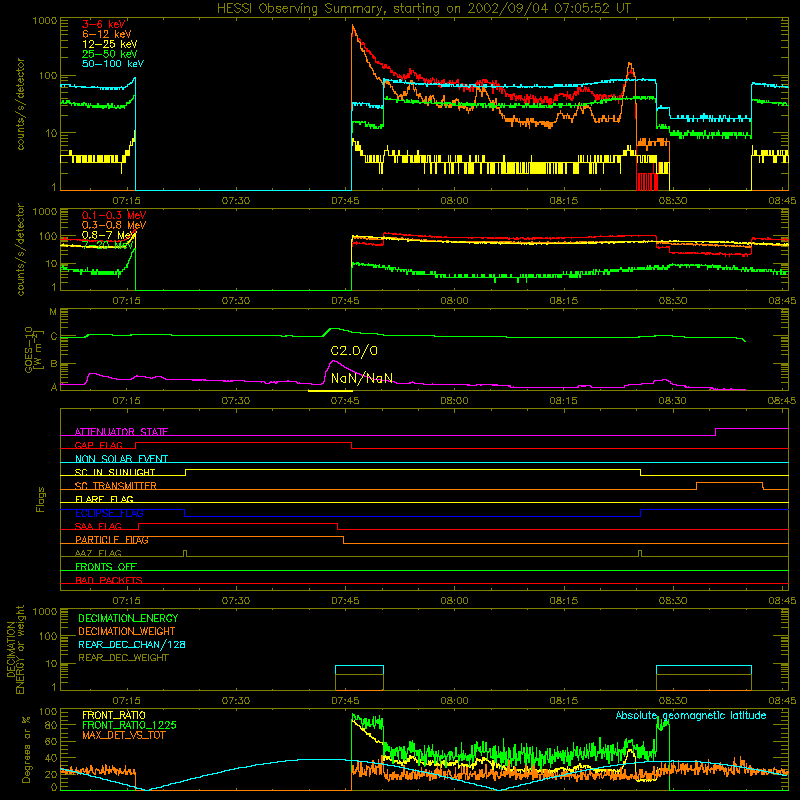The height and width of the screenshot is (800, 800).
Task: Click the BAD_PACKETS flag label
Action: [x=109, y=580]
